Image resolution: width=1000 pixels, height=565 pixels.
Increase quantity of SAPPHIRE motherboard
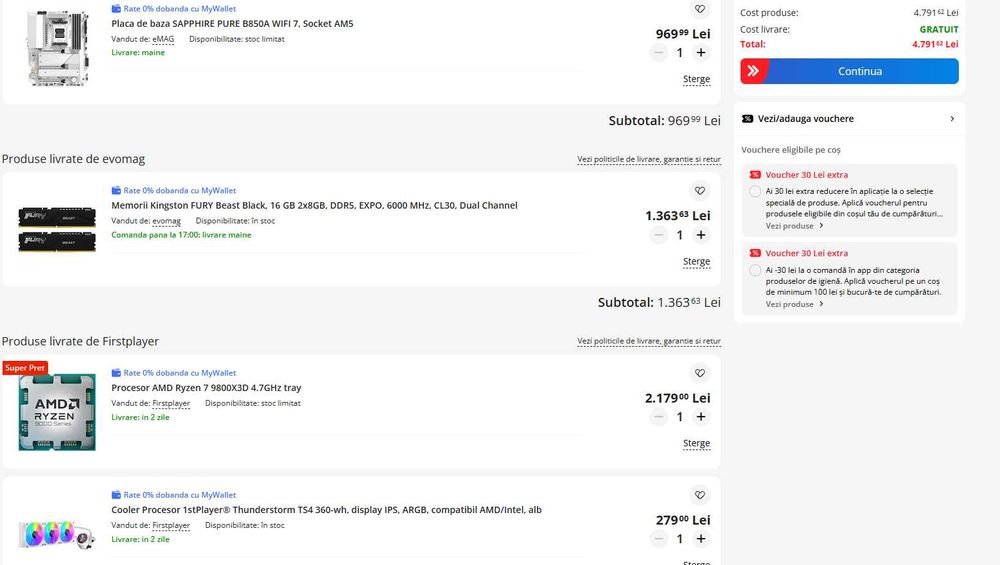(701, 53)
